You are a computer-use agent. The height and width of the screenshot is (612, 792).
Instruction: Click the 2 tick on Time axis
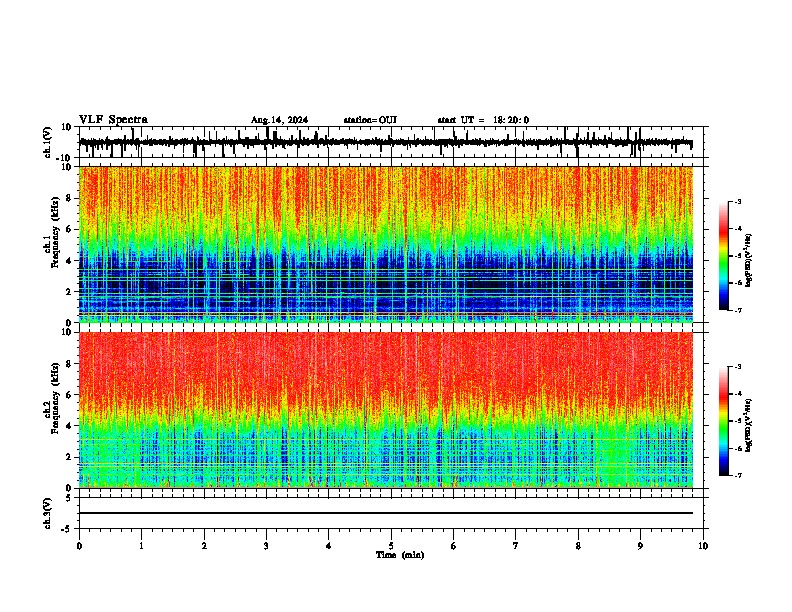pyautogui.click(x=204, y=546)
